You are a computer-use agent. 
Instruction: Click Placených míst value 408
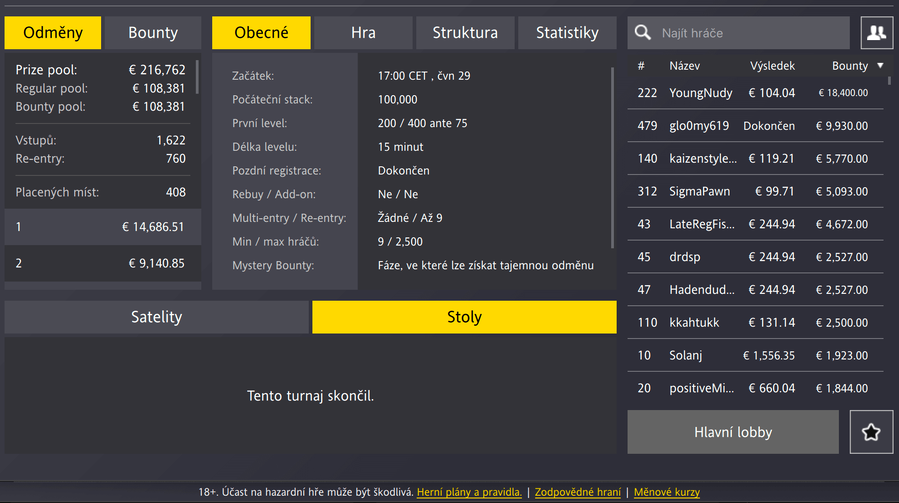(175, 192)
